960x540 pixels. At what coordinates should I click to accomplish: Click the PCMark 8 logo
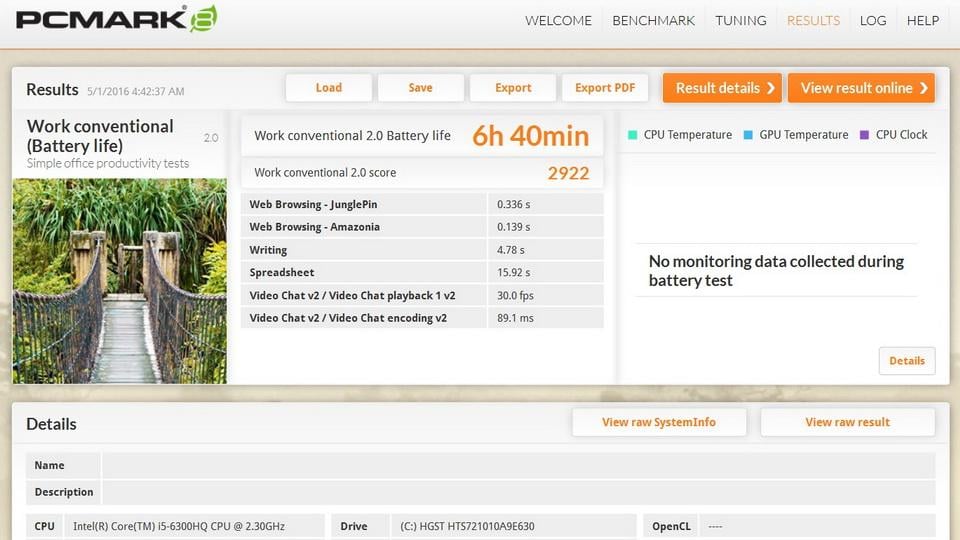click(x=116, y=19)
